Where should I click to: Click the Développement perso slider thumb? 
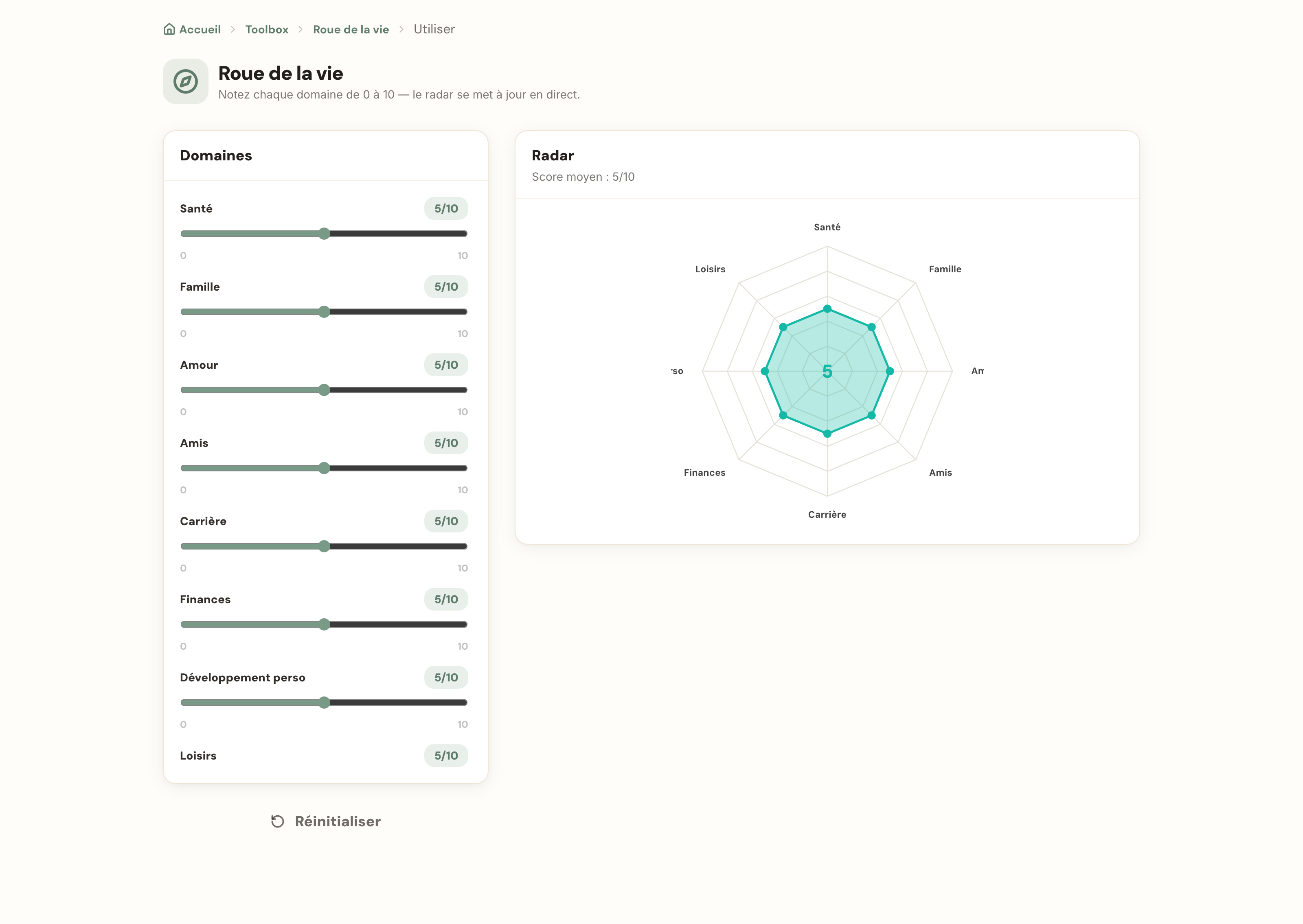(325, 703)
